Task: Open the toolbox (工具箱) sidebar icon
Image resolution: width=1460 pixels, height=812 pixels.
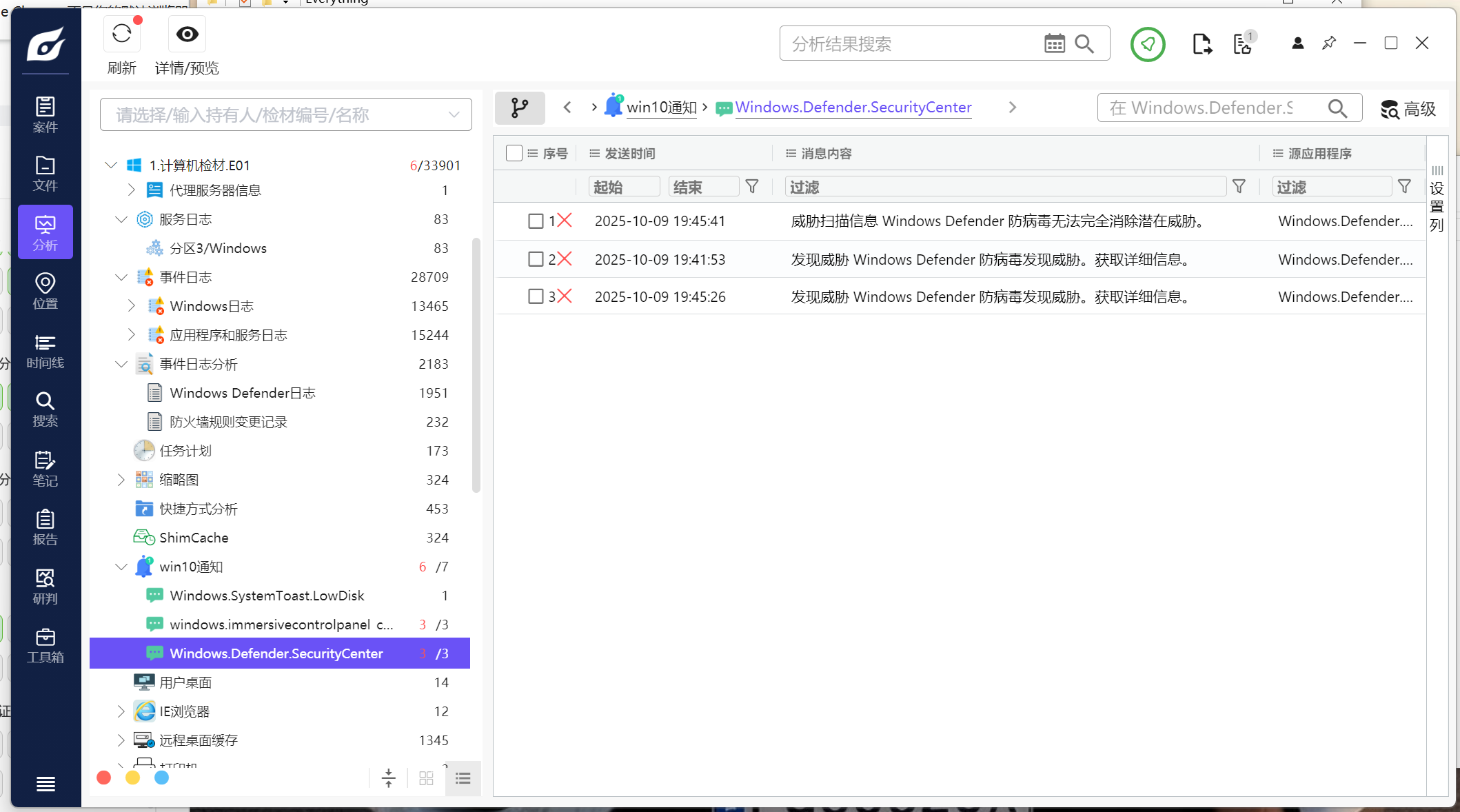Action: click(45, 645)
